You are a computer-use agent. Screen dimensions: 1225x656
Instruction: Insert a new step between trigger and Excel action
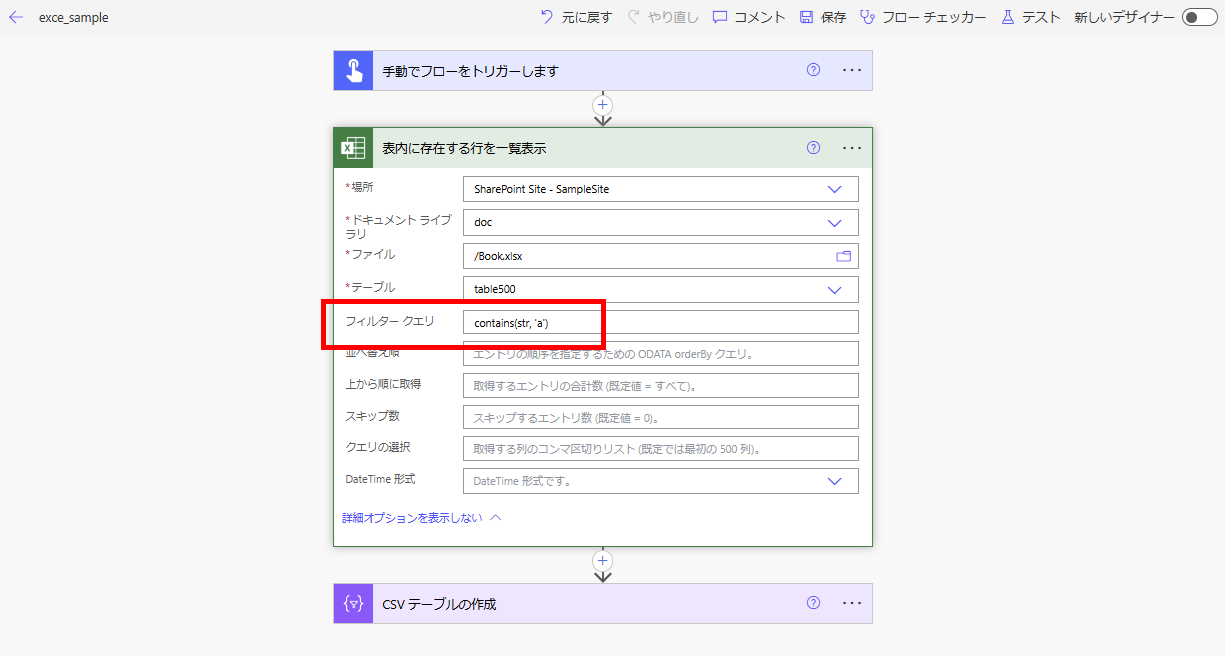point(602,104)
